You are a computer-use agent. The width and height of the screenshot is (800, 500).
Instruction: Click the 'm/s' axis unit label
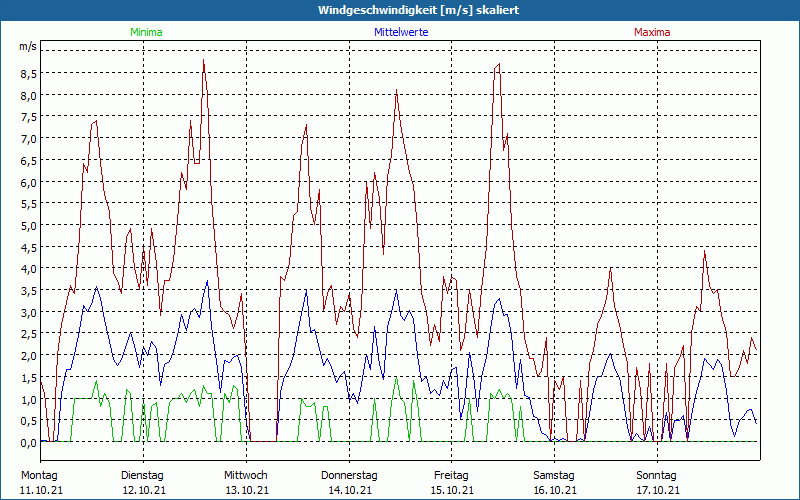coord(28,46)
